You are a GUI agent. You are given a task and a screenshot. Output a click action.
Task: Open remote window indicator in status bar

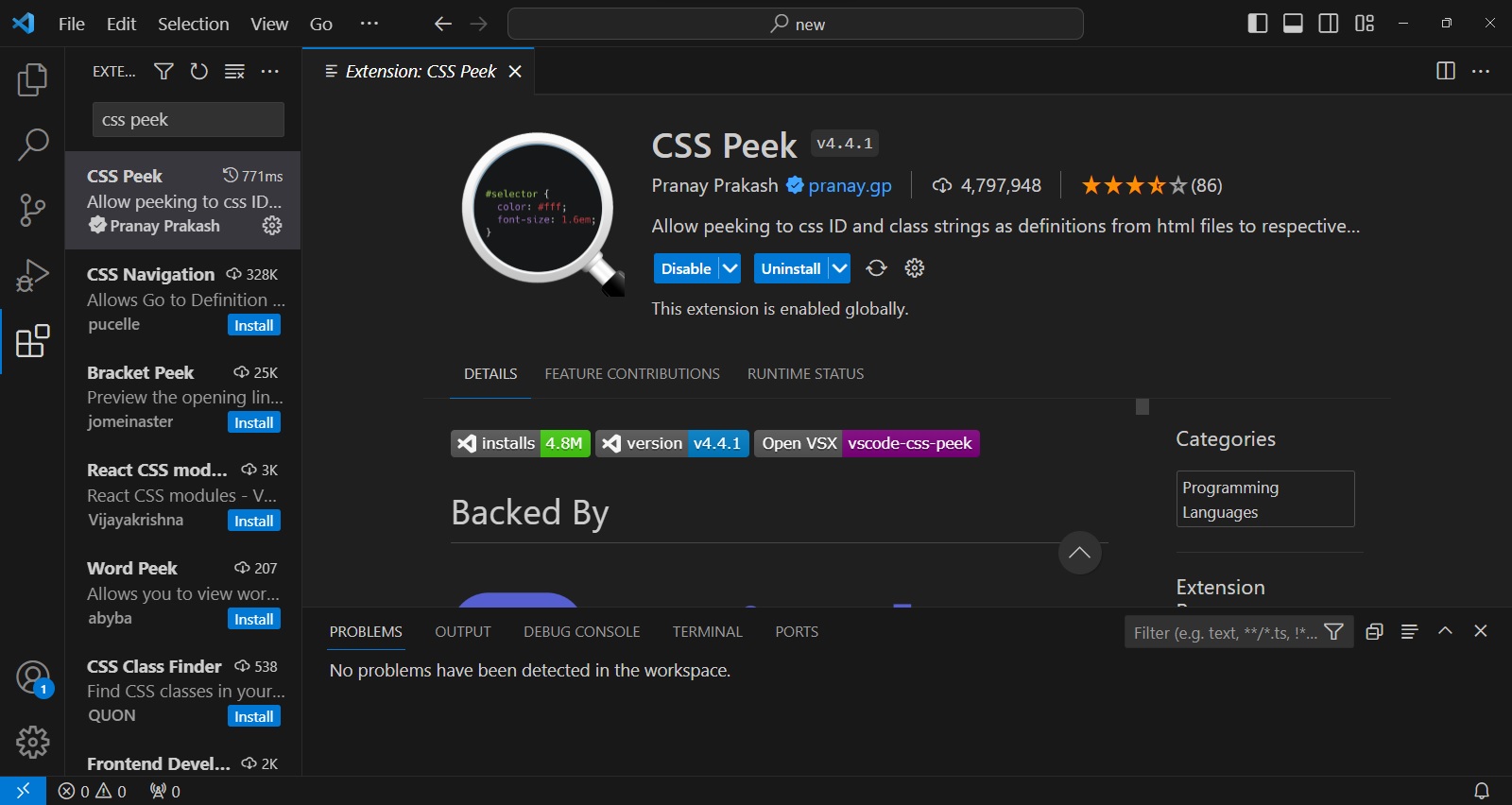(x=23, y=791)
